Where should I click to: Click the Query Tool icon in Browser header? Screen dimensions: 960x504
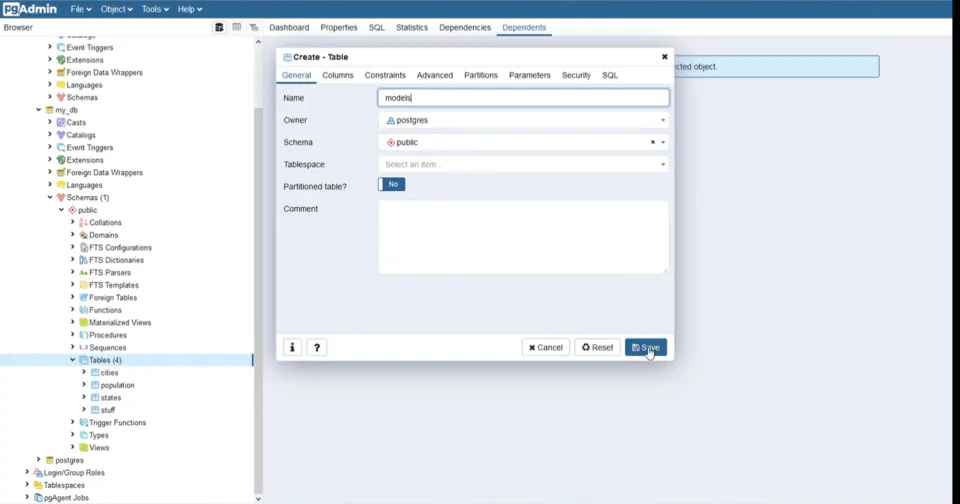coord(219,28)
